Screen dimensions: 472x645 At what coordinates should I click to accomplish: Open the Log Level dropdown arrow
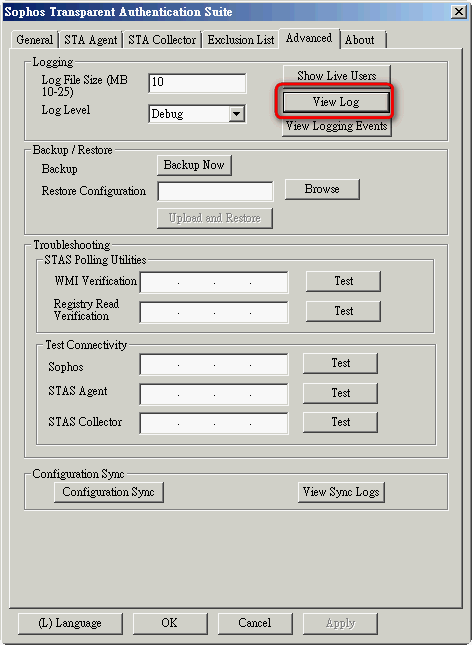237,114
